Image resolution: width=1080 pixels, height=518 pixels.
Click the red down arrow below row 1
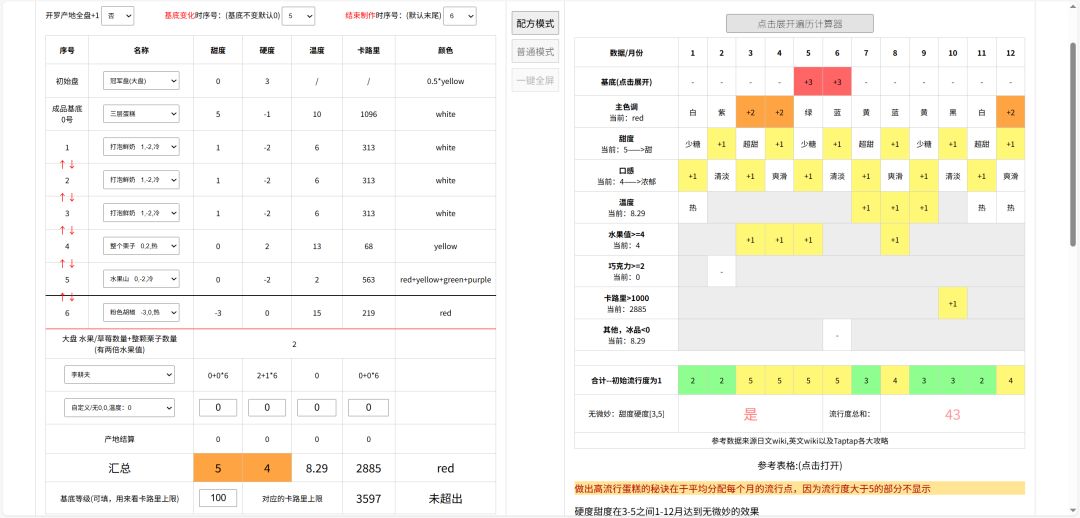(x=72, y=164)
